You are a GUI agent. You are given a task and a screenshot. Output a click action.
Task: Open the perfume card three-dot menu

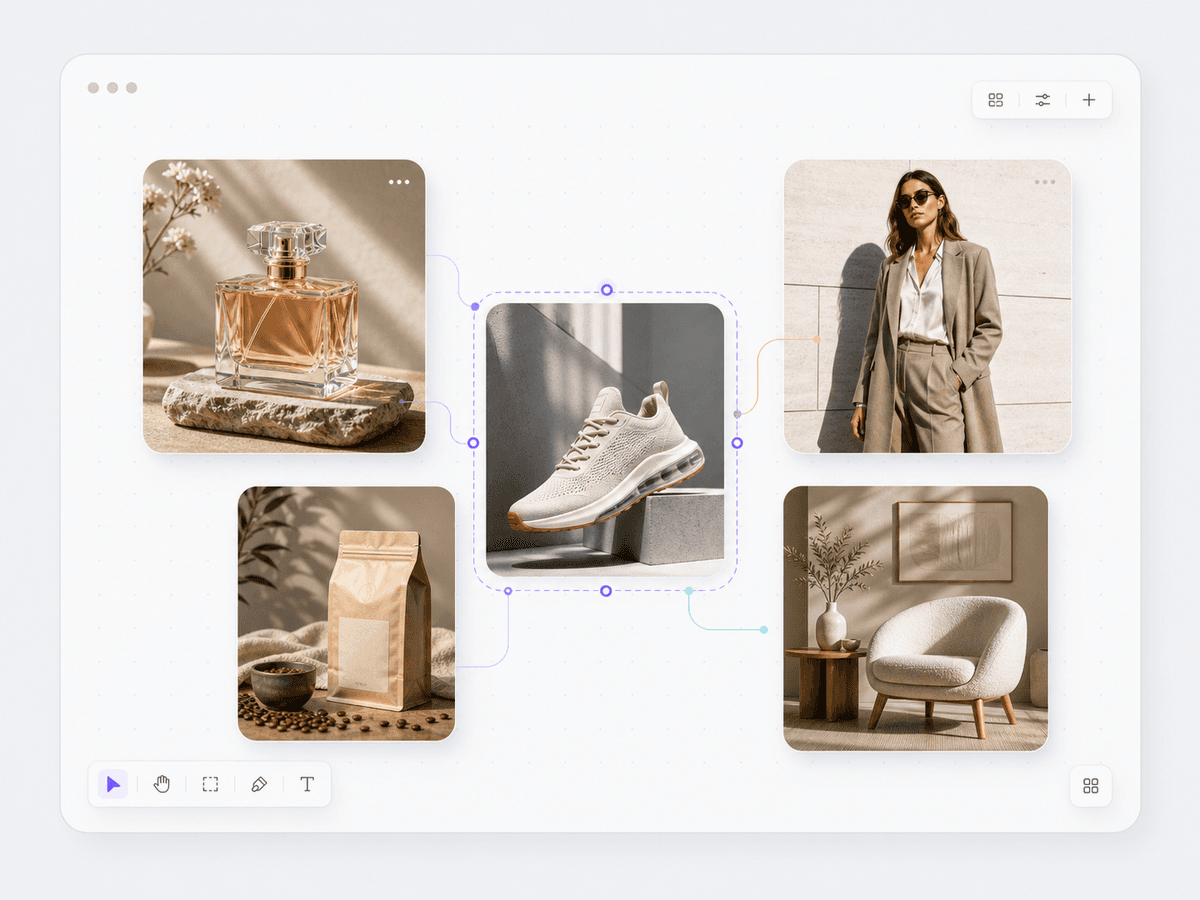pos(399,182)
